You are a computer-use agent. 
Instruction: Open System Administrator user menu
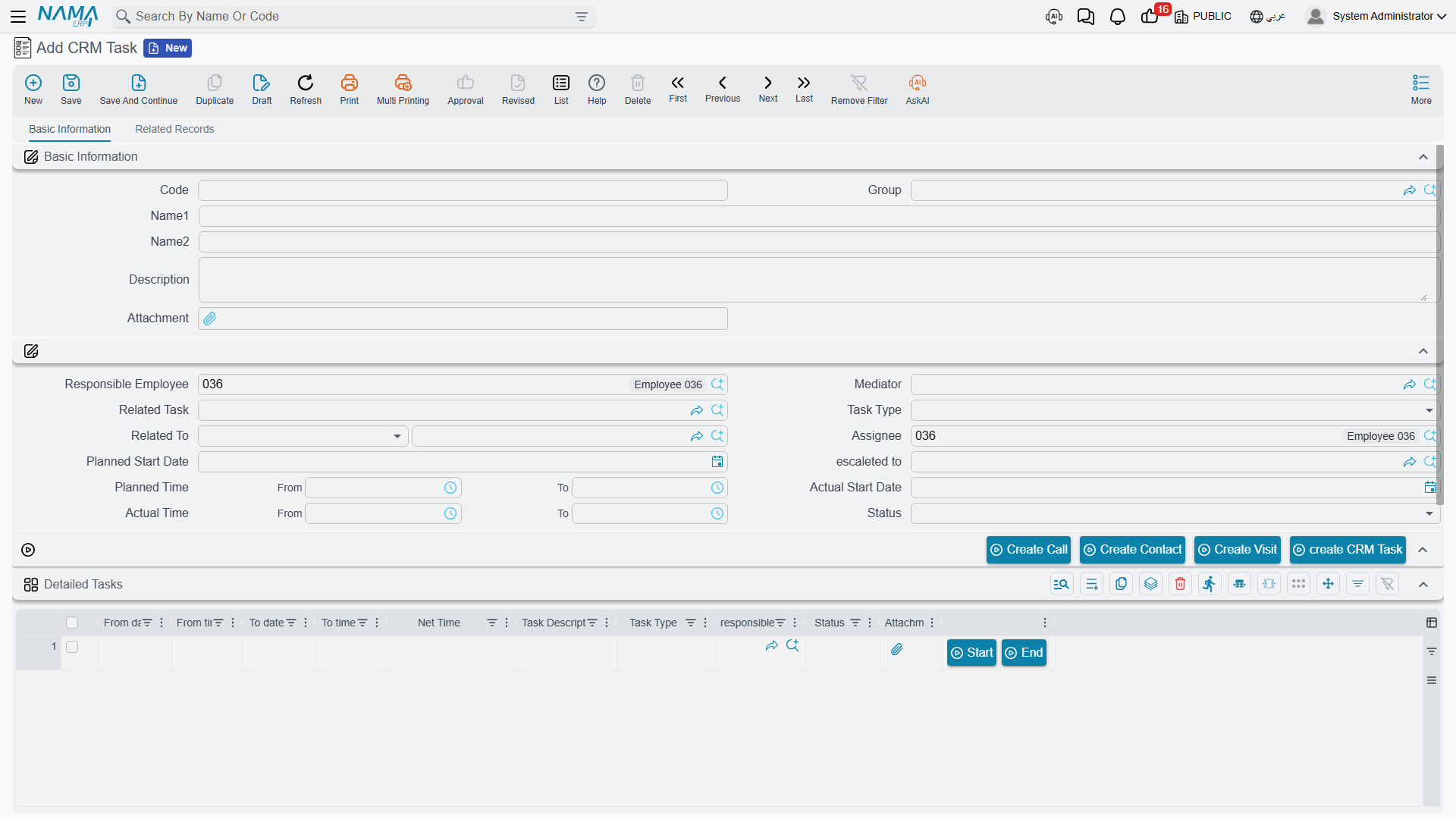pyautogui.click(x=1377, y=16)
